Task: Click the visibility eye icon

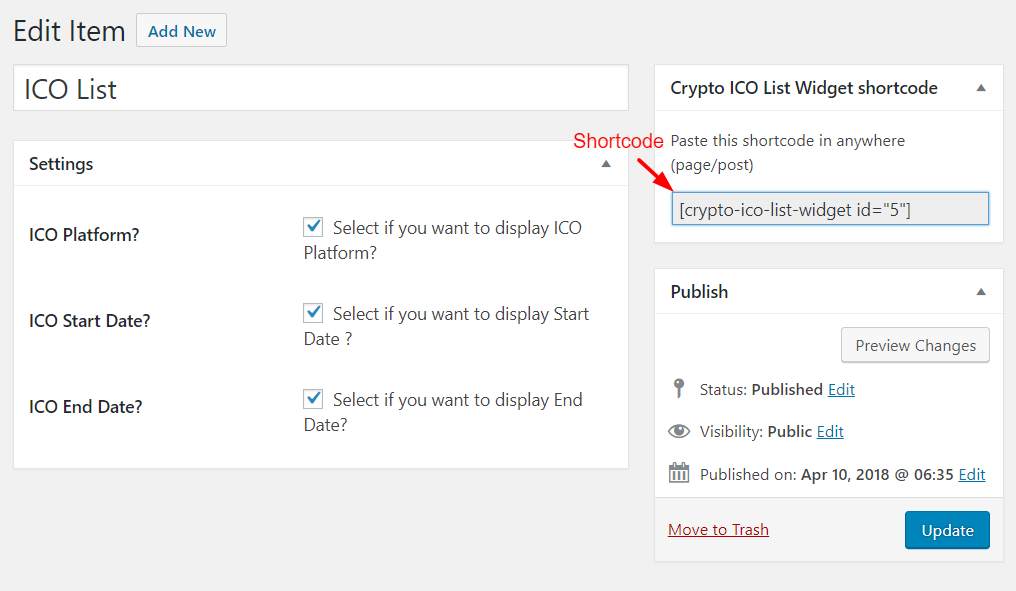Action: (679, 431)
